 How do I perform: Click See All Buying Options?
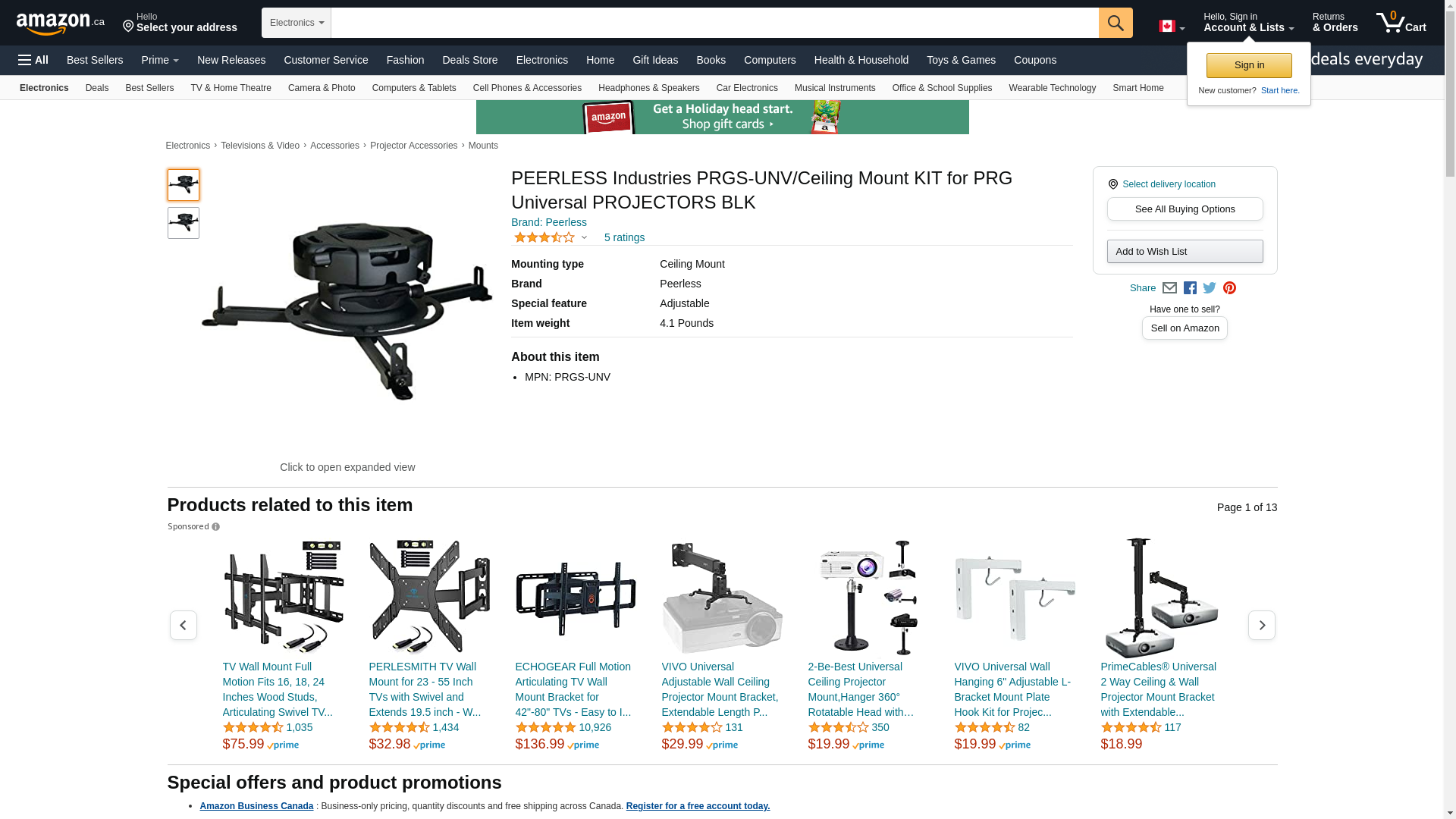pos(1185,209)
